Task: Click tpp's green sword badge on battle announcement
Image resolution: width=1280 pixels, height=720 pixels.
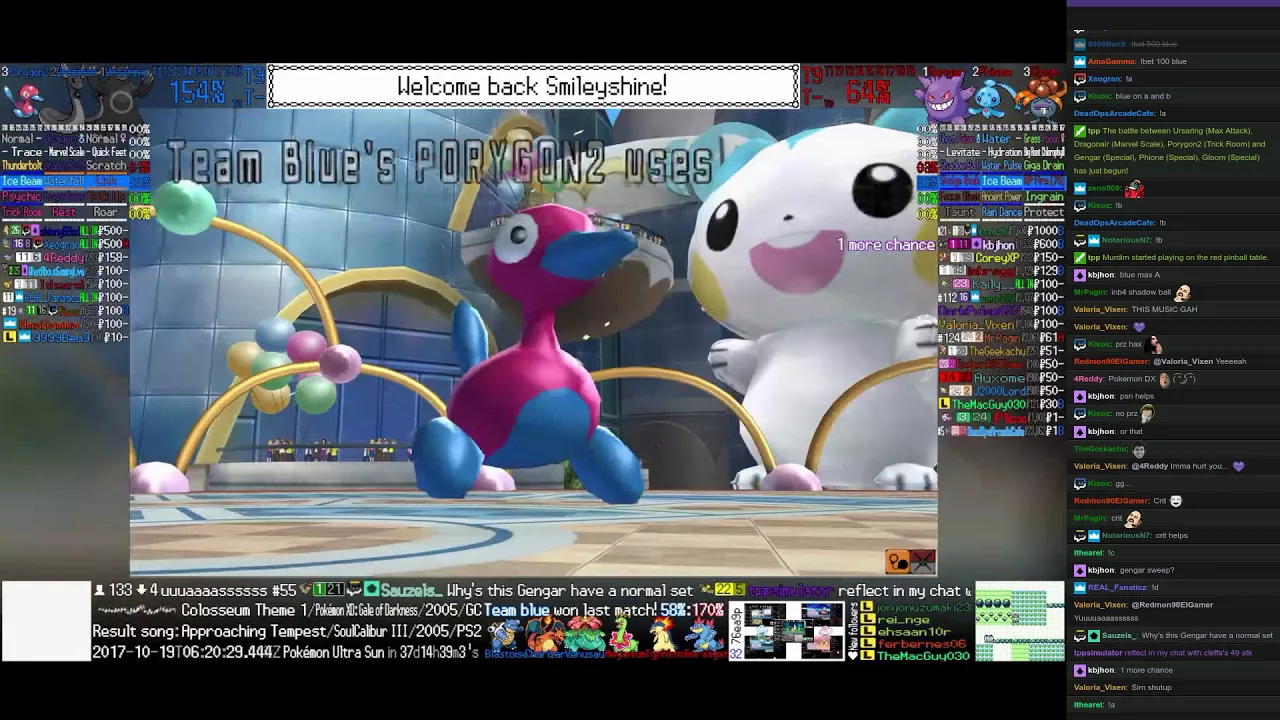Action: [1079, 131]
